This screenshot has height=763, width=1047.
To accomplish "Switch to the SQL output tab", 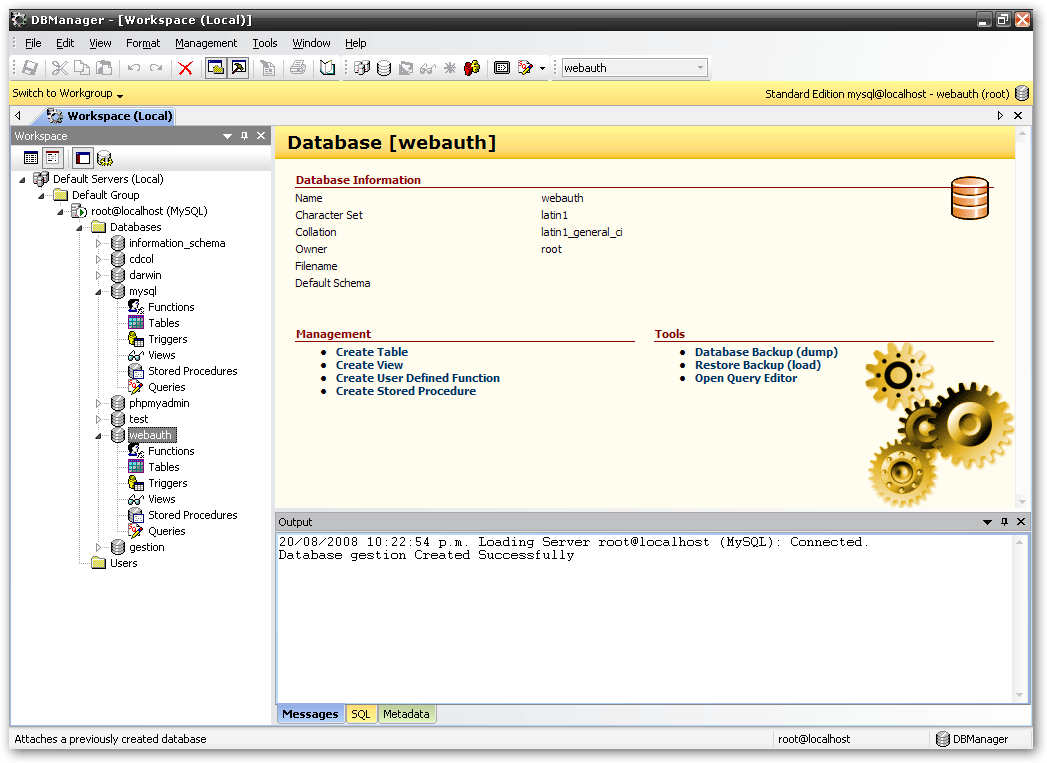I will [361, 714].
